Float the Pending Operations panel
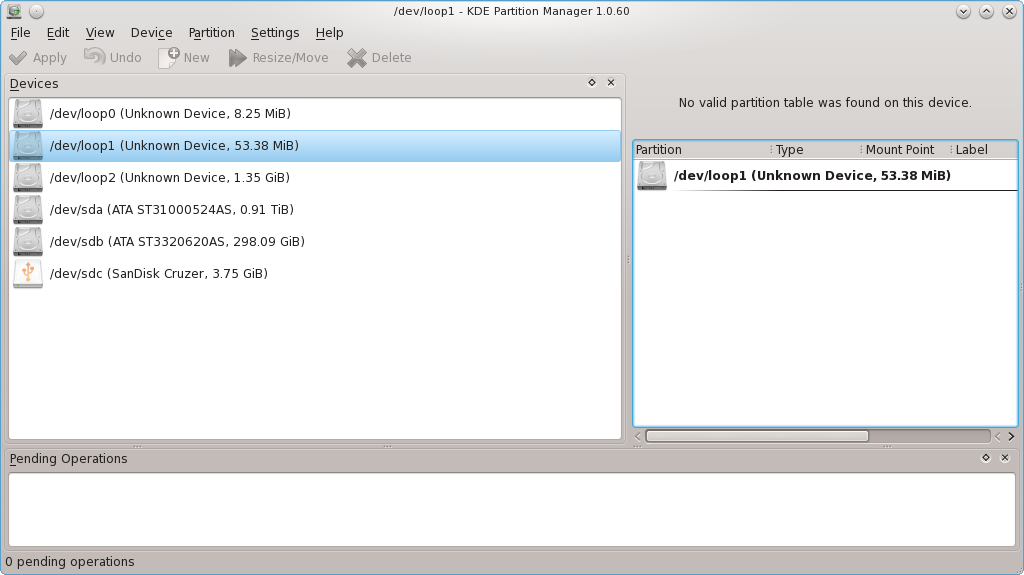 (x=986, y=458)
